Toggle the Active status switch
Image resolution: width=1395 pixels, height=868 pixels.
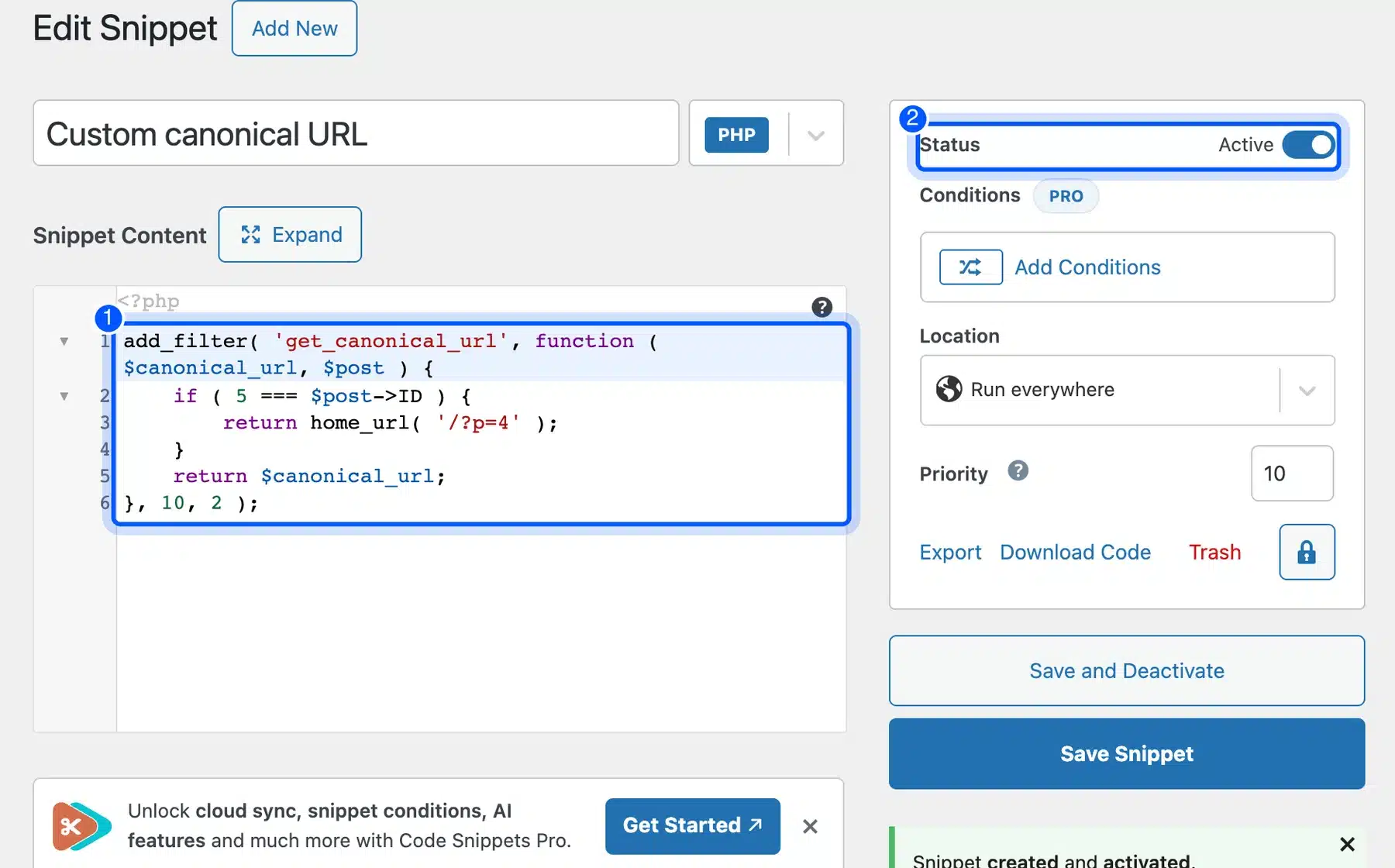click(1308, 145)
